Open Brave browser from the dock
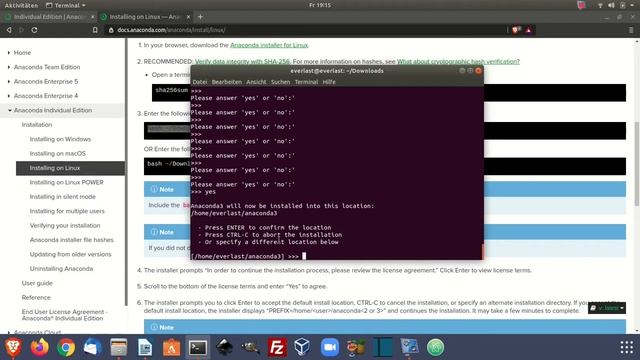The height and width of the screenshot is (360, 640). (x=13, y=347)
